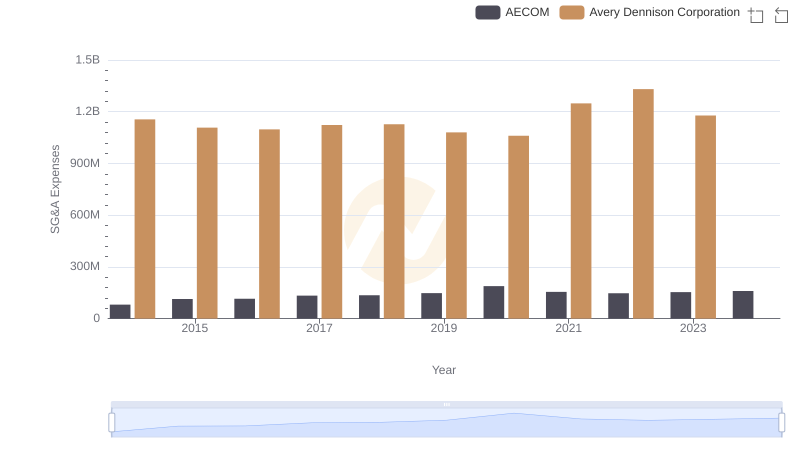
Task: Click the 2021 x-axis label
Action: click(x=568, y=328)
